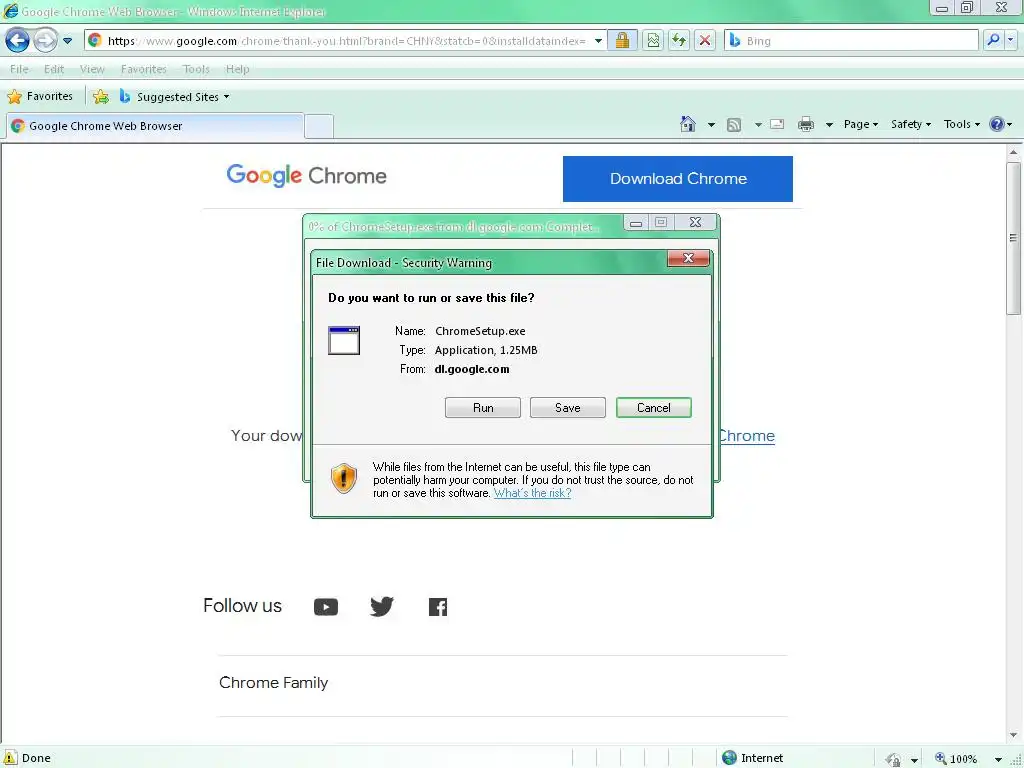Screen dimensions: 1024x768
Task: Open the Favorites menu
Action: [144, 69]
